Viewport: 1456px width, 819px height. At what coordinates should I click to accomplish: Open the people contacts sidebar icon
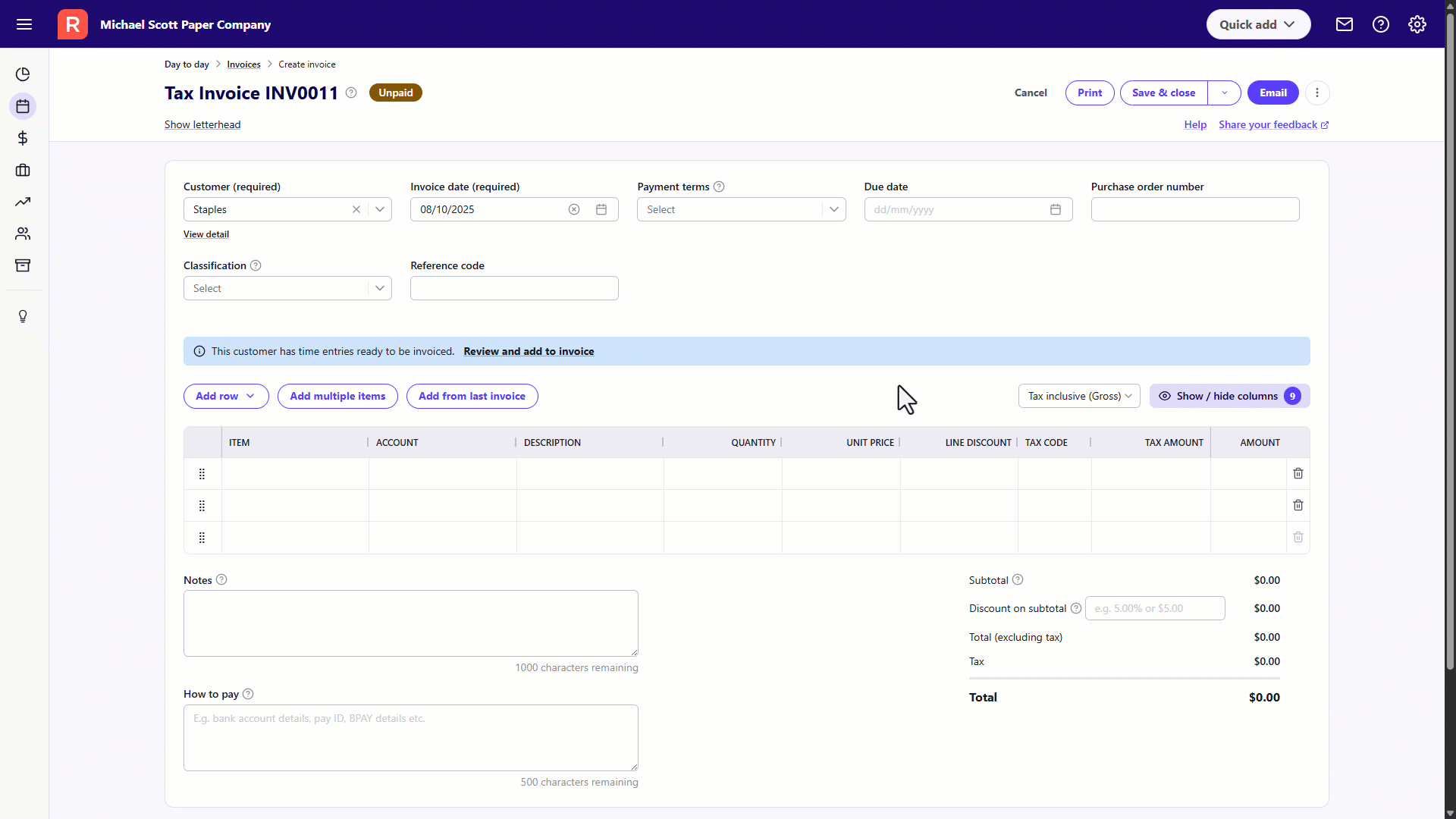(x=23, y=234)
